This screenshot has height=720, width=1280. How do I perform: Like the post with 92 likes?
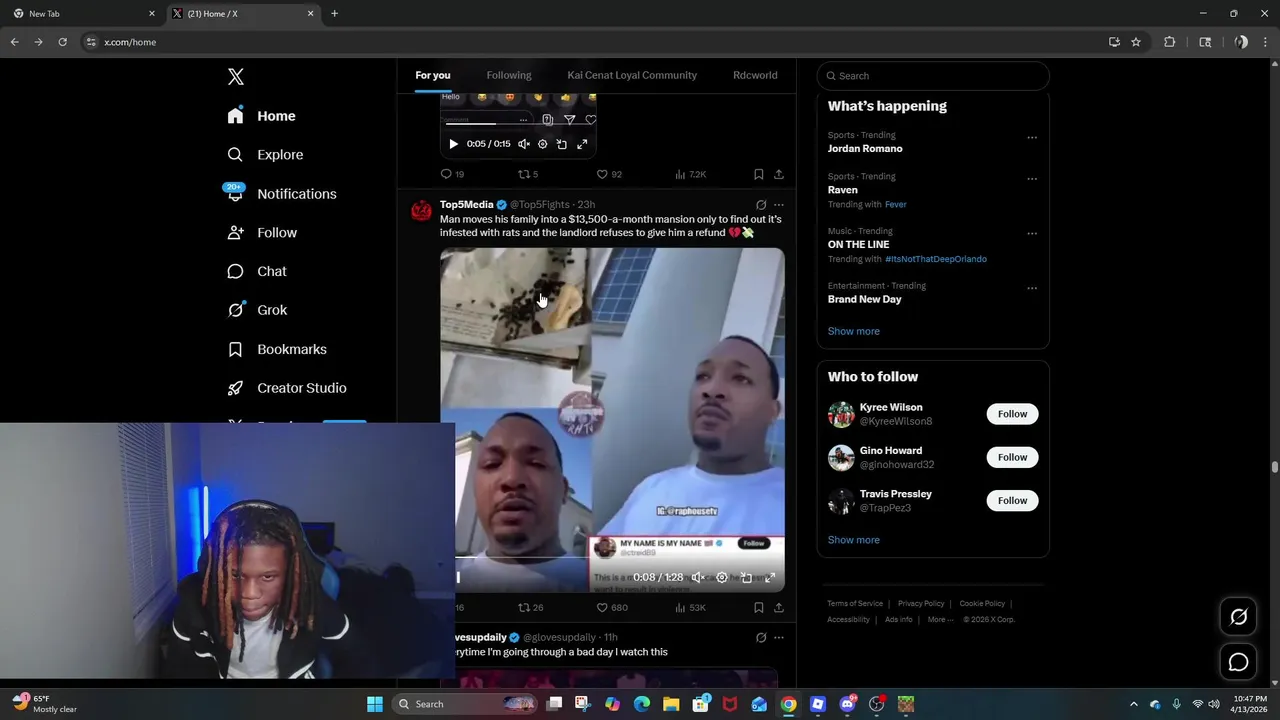pyautogui.click(x=609, y=174)
